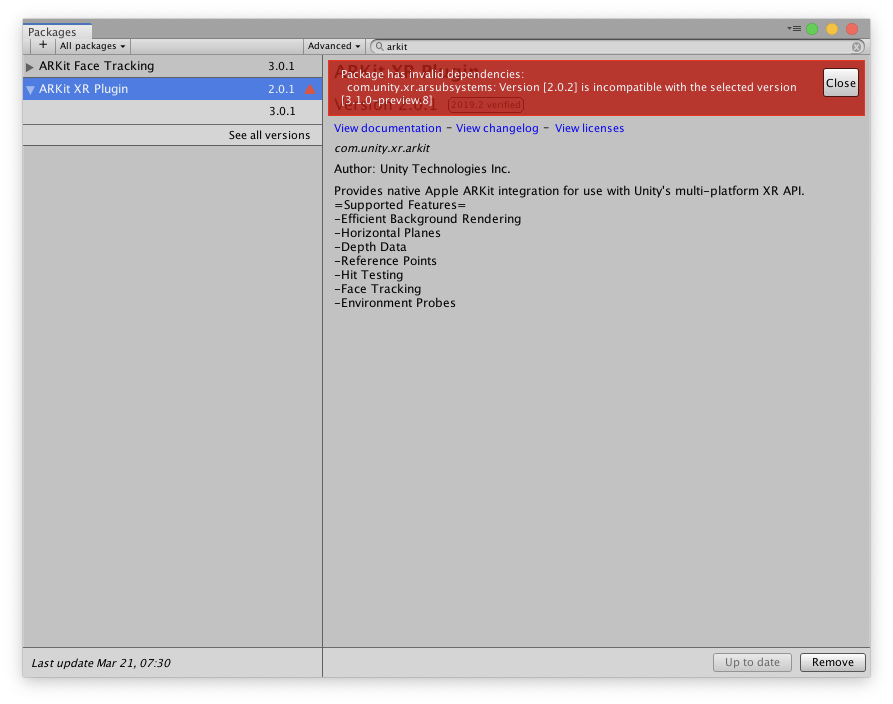Open the View changelog link
The height and width of the screenshot is (704, 893).
pos(497,128)
